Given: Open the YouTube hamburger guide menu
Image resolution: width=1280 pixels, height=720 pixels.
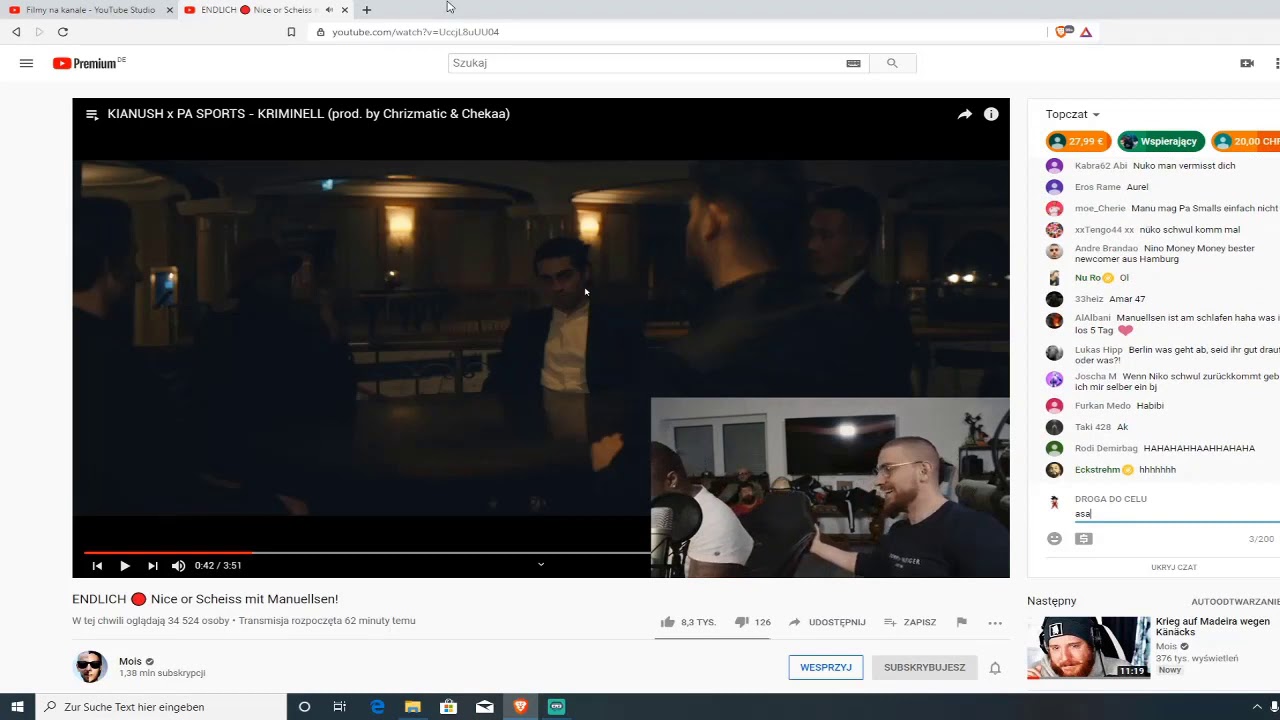Looking at the screenshot, I should point(26,63).
